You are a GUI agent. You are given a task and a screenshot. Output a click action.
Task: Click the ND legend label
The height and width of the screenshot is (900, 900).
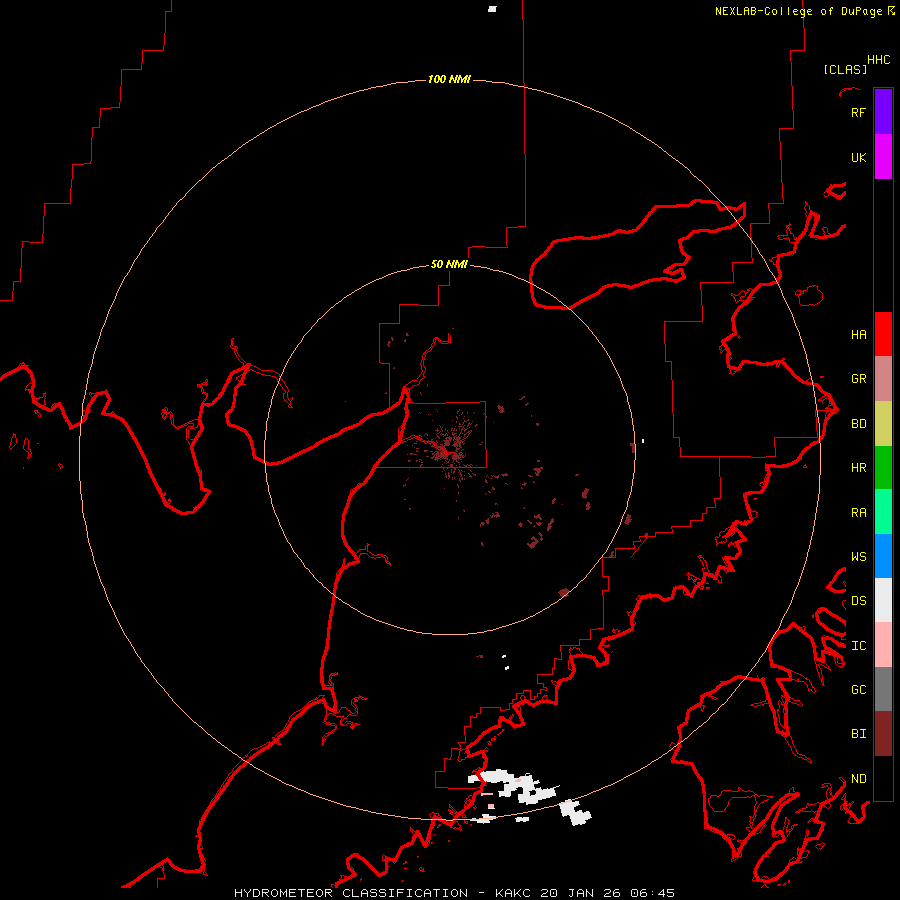pos(858,779)
